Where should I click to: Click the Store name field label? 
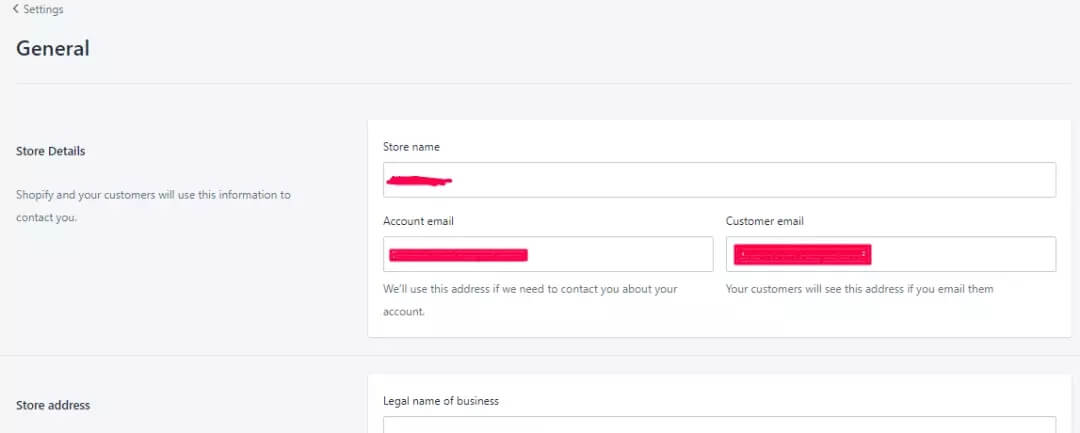pos(411,147)
